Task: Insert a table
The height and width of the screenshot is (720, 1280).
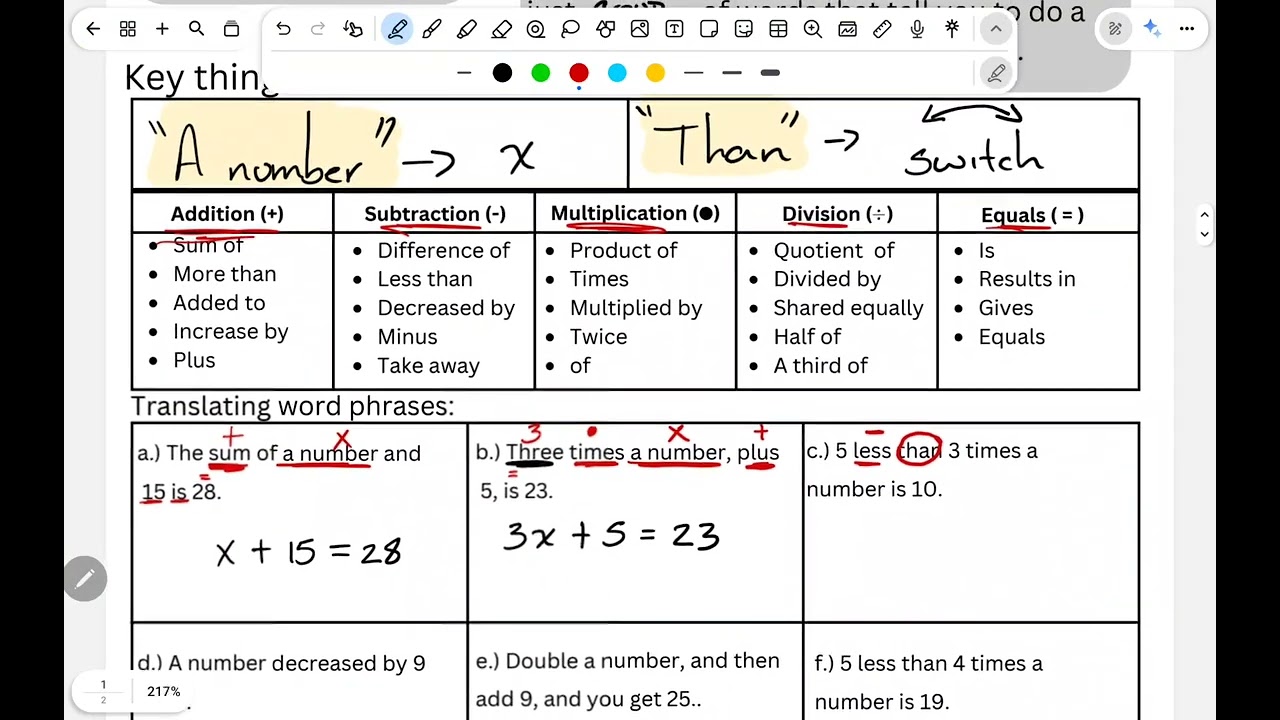Action: [778, 30]
